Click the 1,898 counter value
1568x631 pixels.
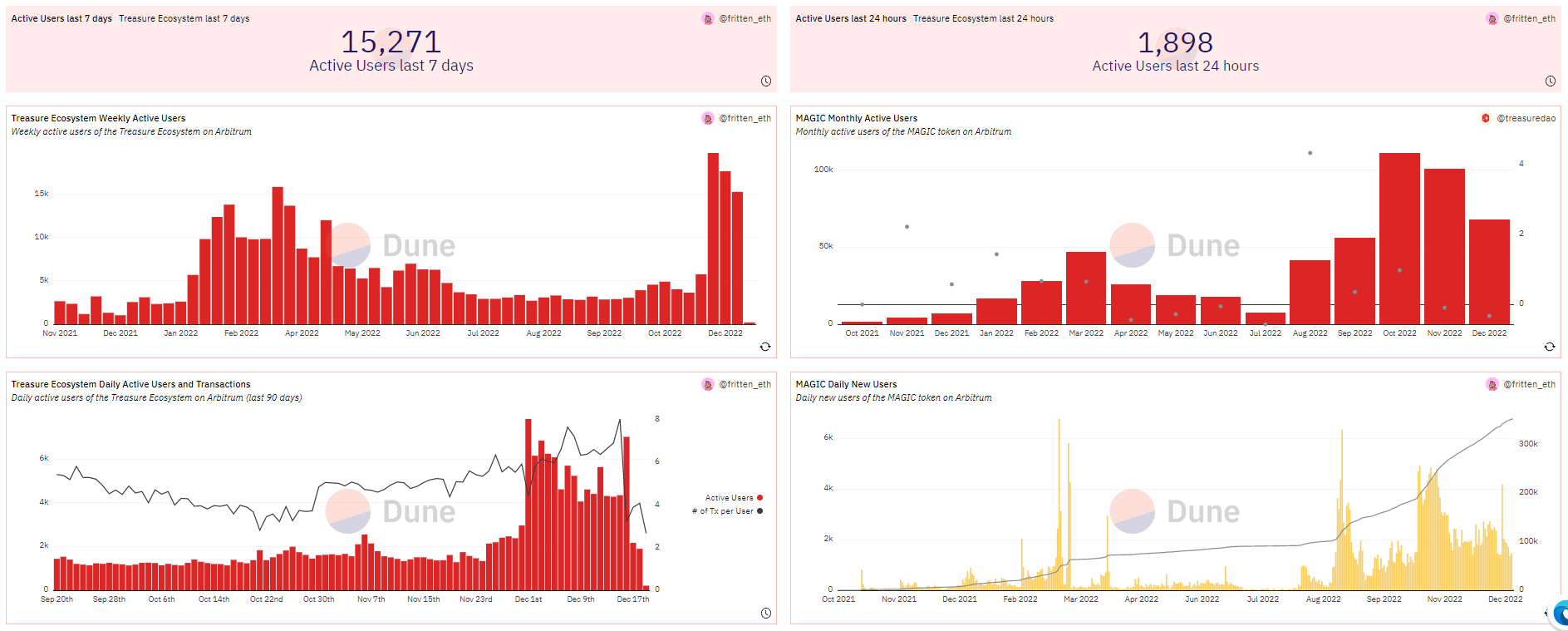pos(1175,42)
